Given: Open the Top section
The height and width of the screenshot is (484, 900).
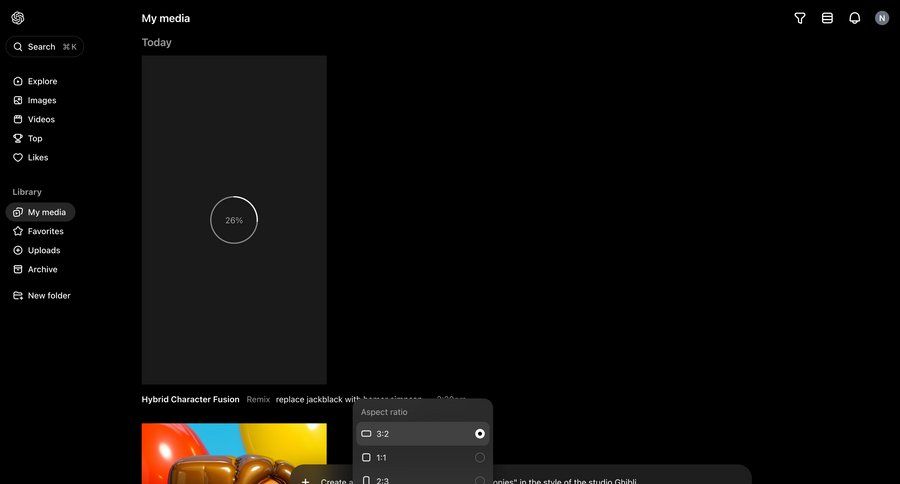Looking at the screenshot, I should point(28,138).
